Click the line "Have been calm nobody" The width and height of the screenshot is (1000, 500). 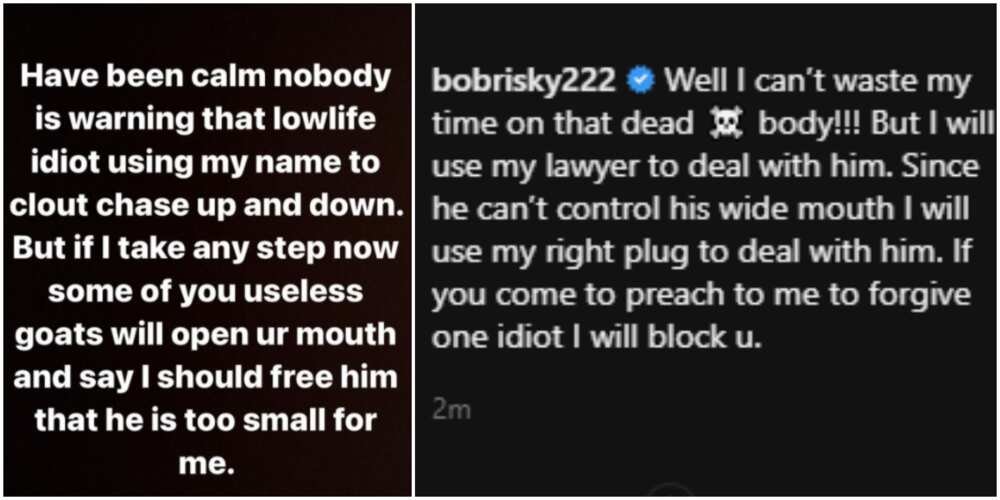point(207,77)
